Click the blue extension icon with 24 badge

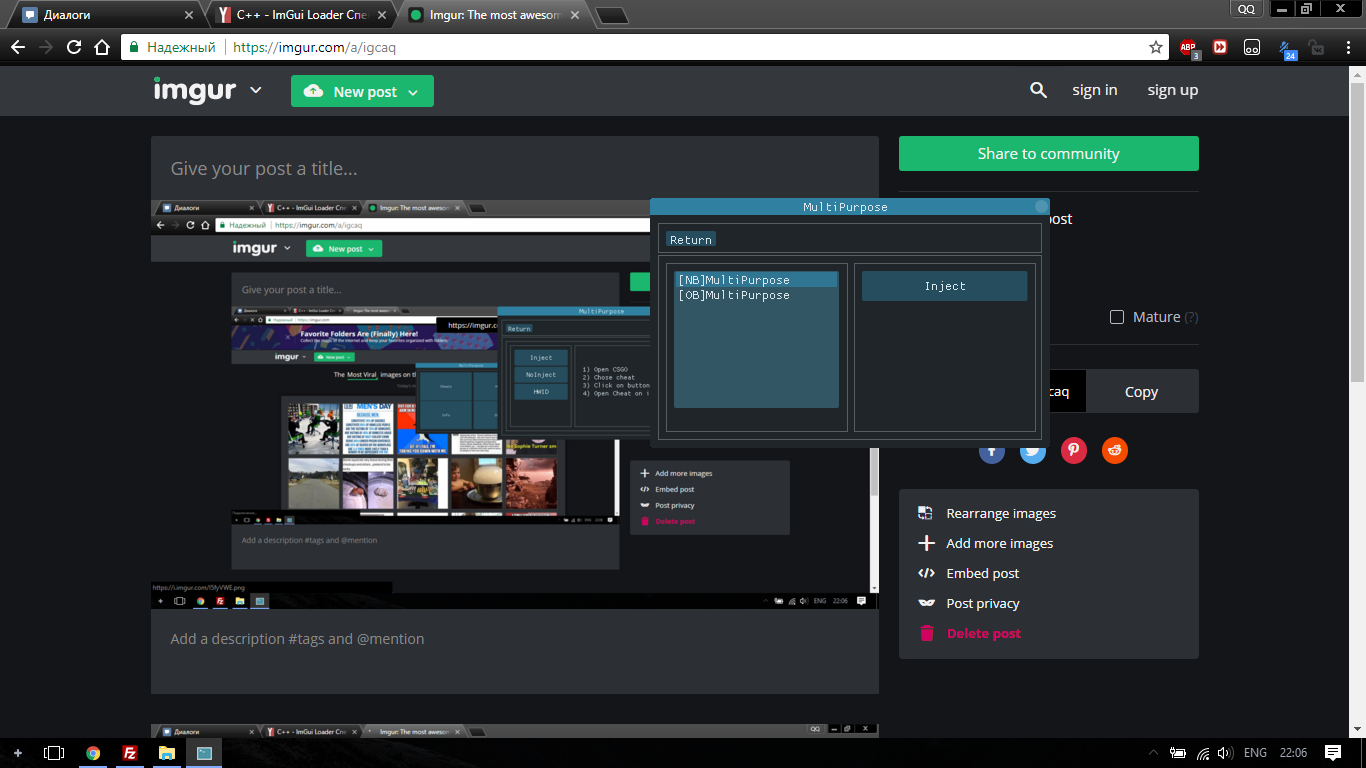coord(1286,48)
